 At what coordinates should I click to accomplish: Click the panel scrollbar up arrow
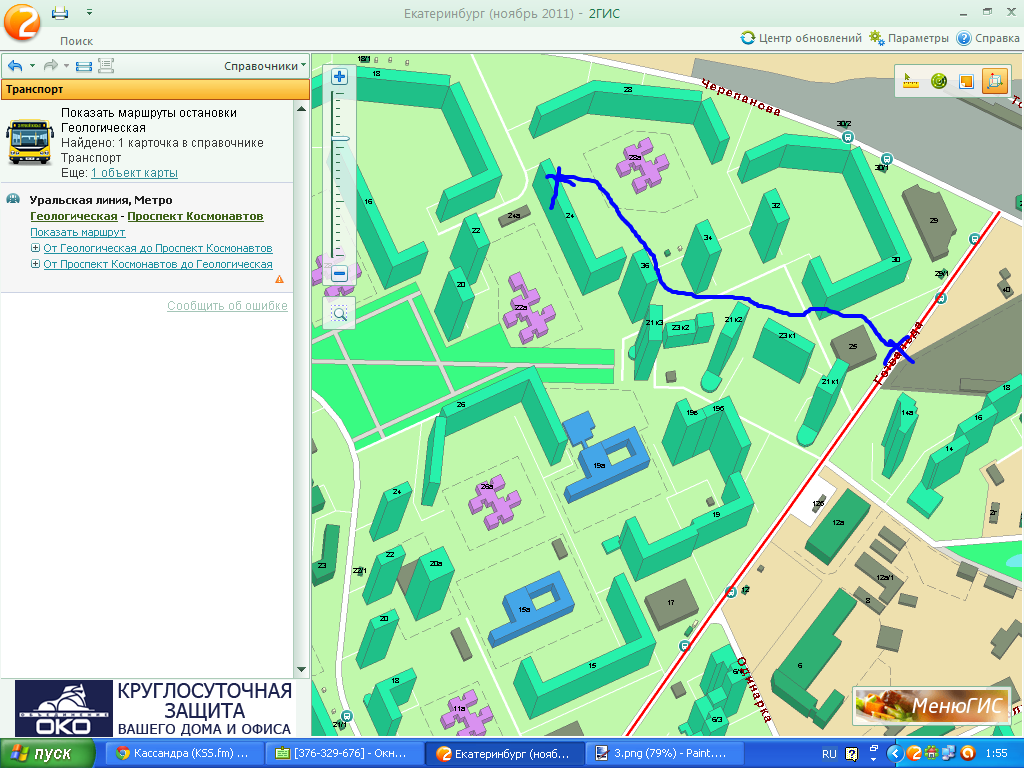point(301,108)
